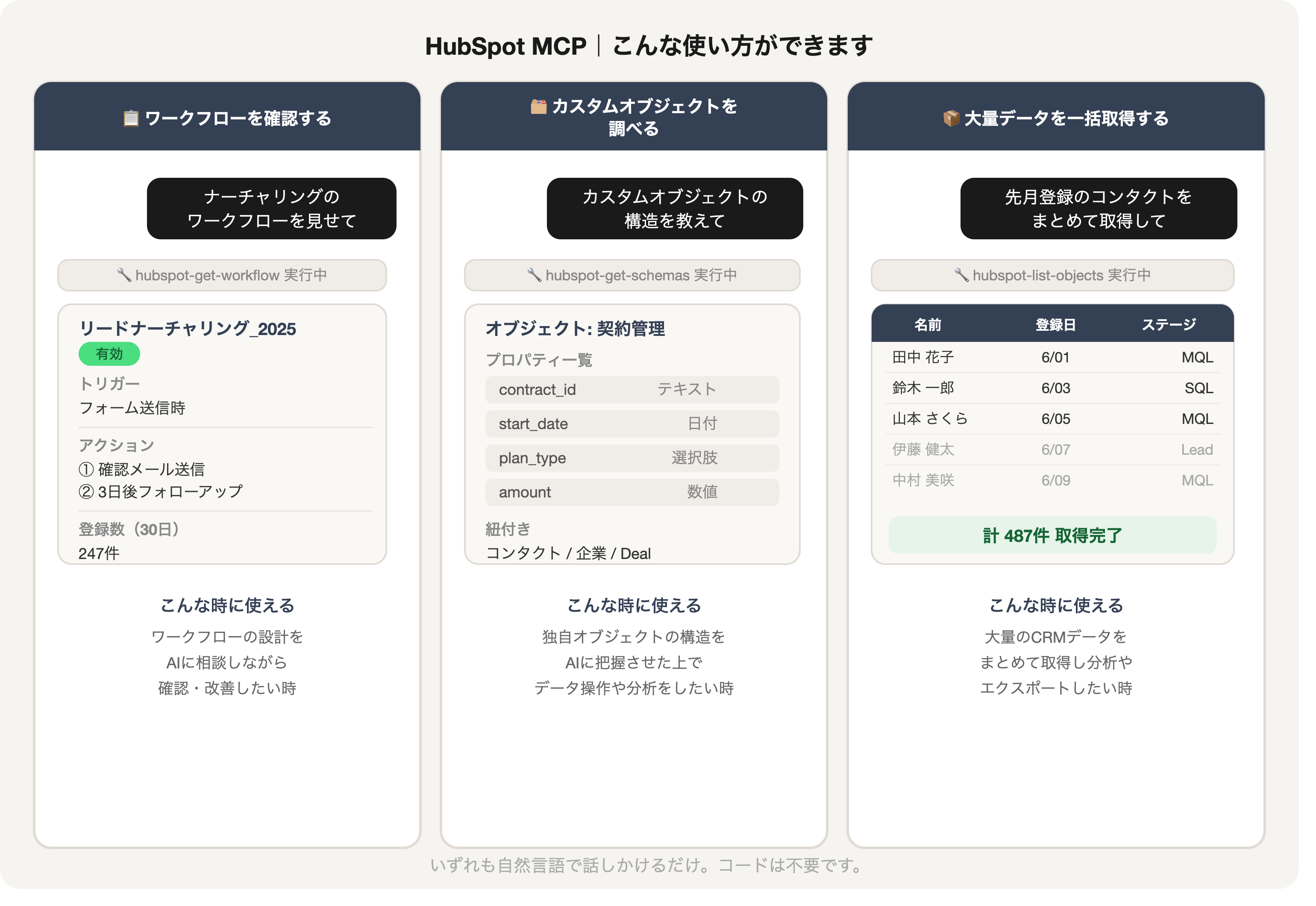
Task: Click the wrench icon before hubspot-list-objects
Action: point(961,275)
